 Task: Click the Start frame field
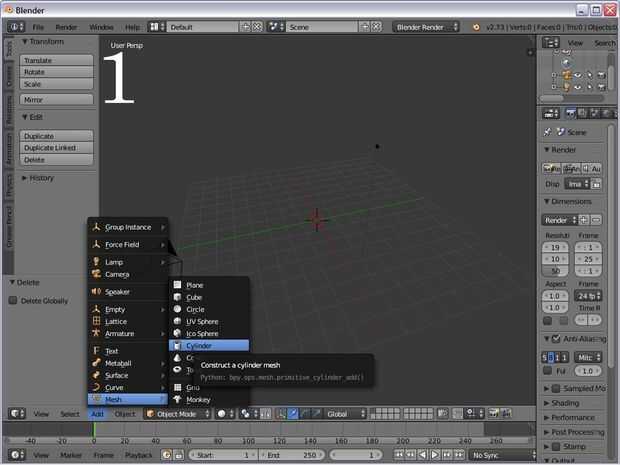(223, 455)
